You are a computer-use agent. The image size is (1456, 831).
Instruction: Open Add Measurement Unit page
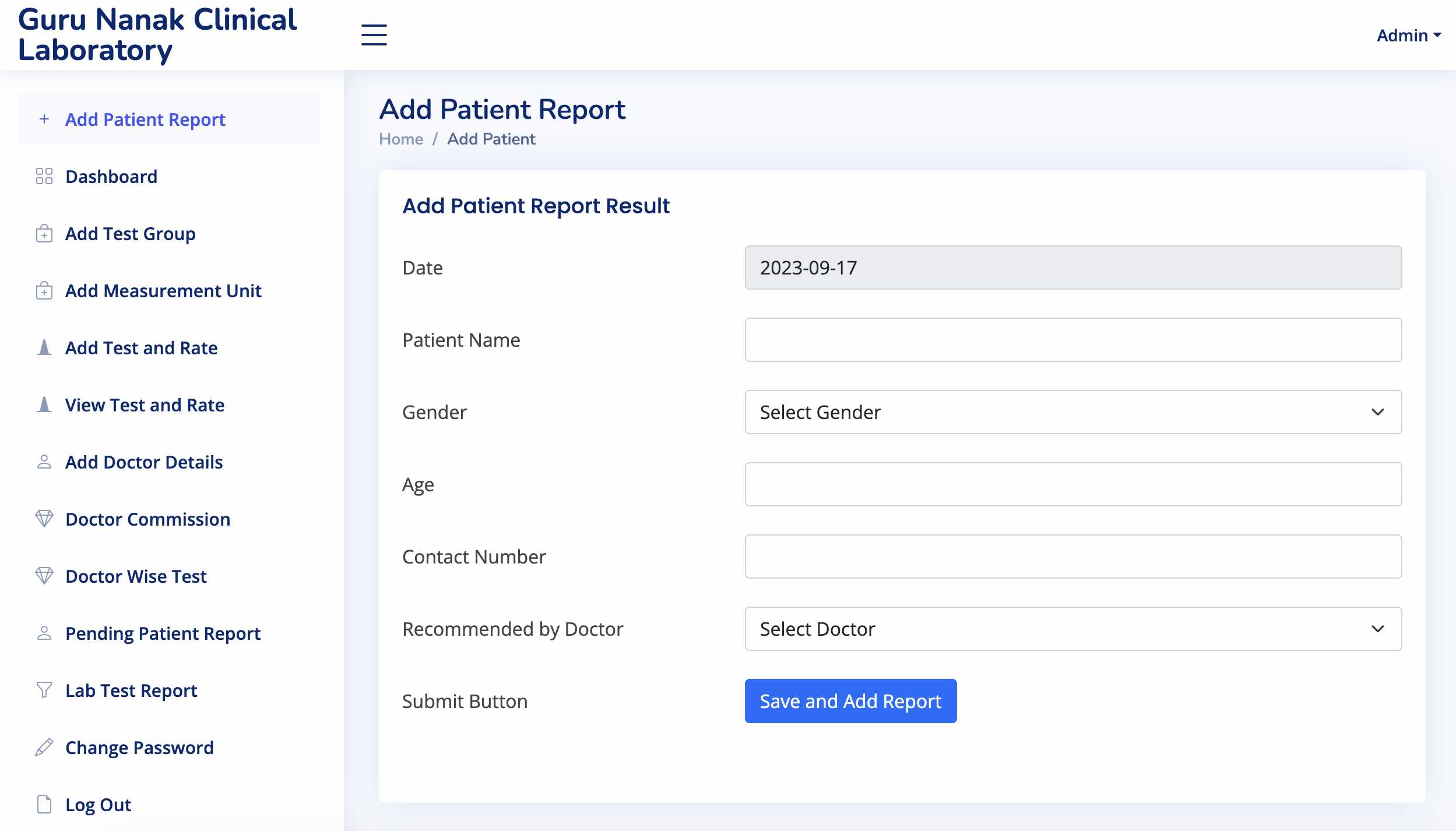[163, 291]
